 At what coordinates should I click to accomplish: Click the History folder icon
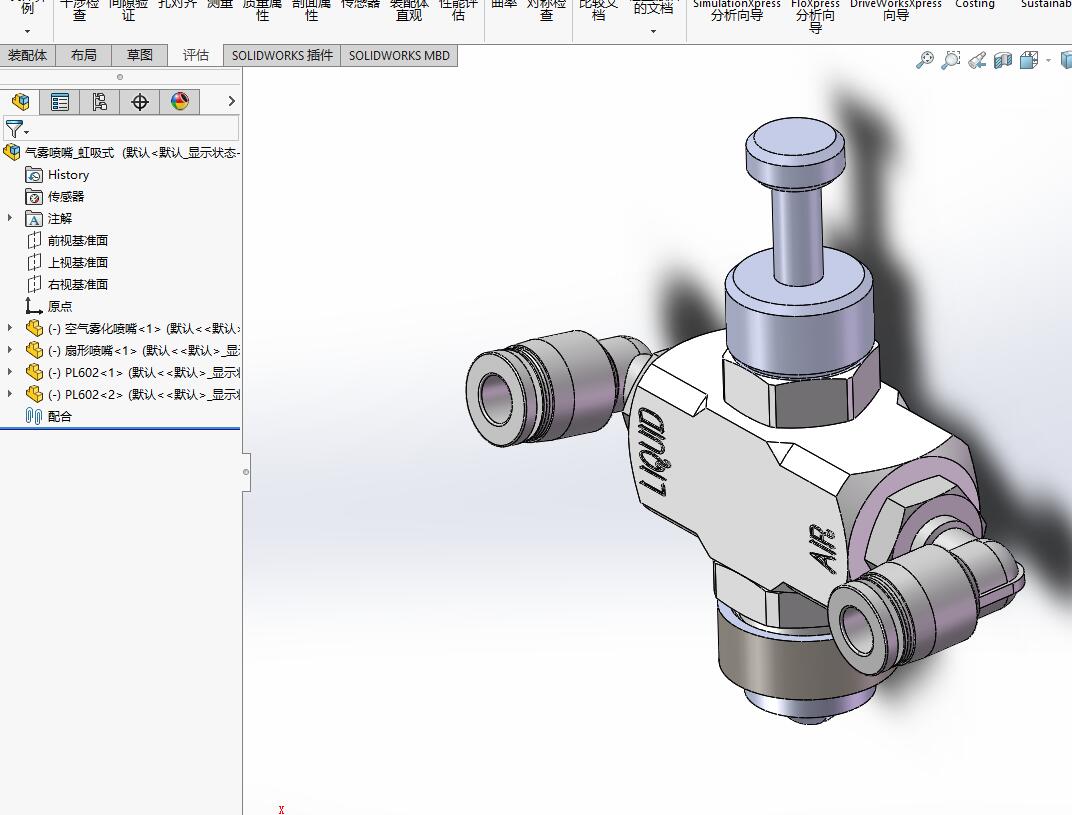coord(34,175)
